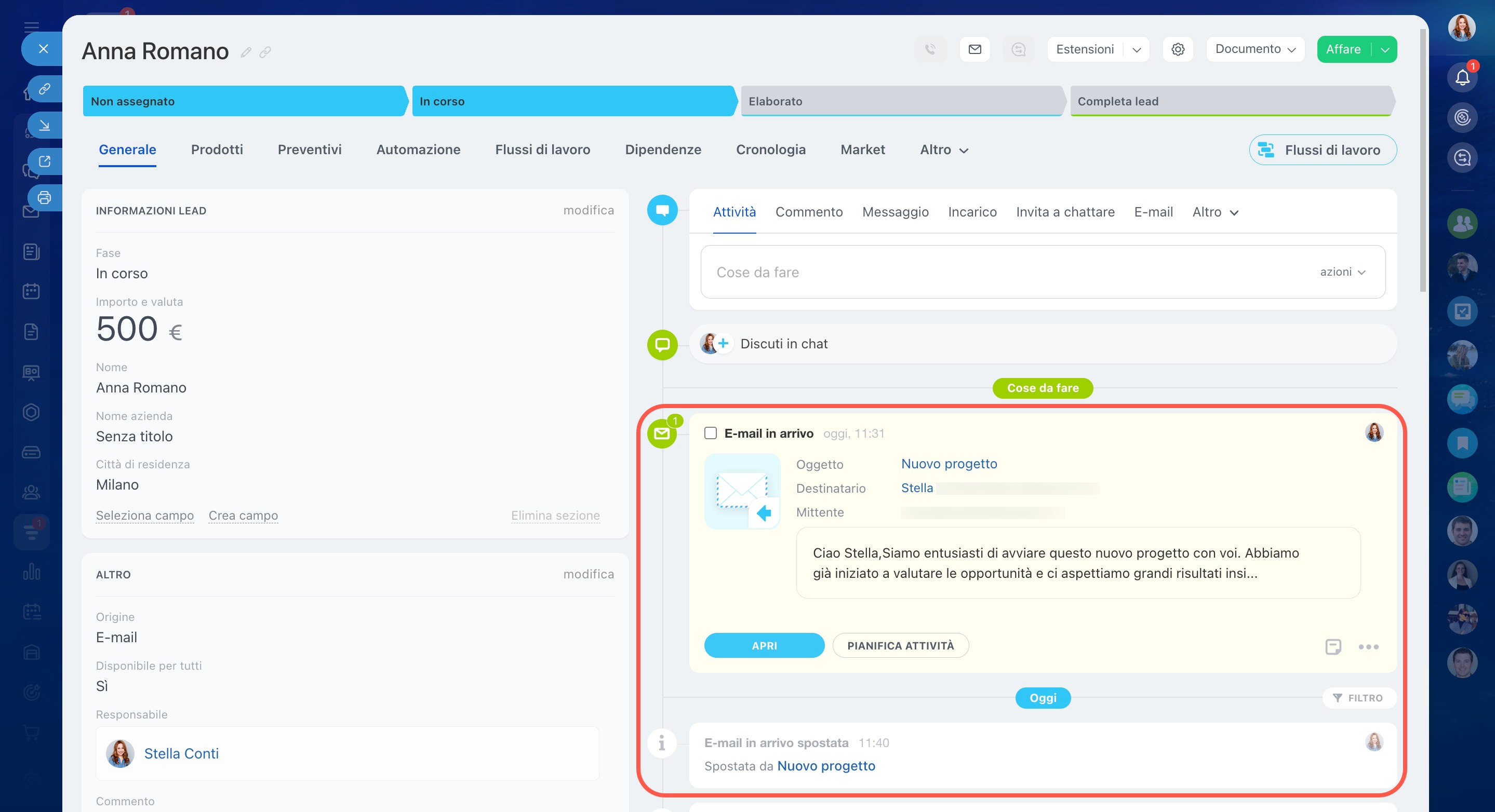
Task: Click the envelope email icon in header
Action: [x=975, y=49]
